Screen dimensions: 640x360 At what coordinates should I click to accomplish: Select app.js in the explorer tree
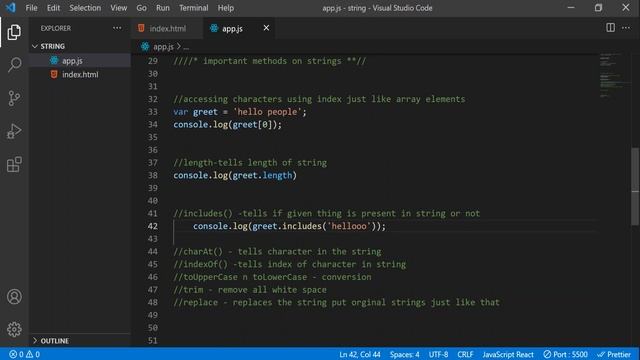click(x=80, y=60)
